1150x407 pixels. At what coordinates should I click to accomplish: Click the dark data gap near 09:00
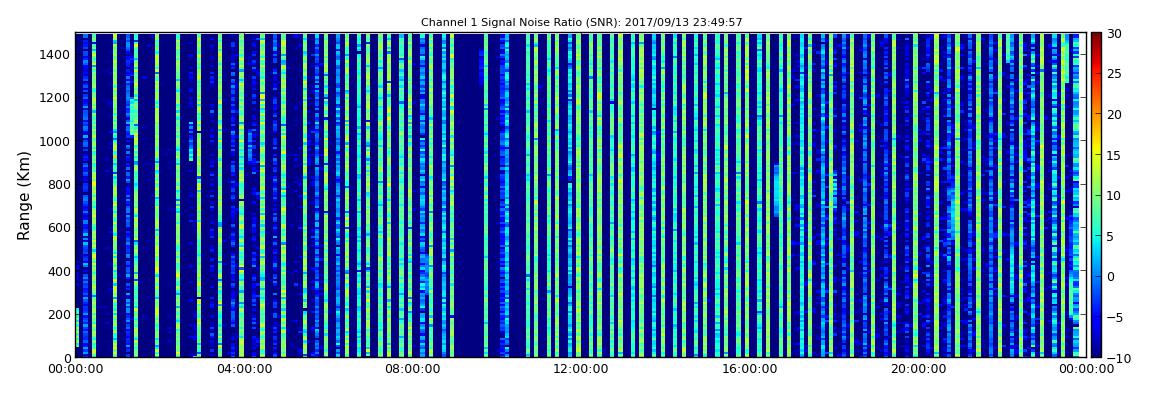tap(467, 195)
